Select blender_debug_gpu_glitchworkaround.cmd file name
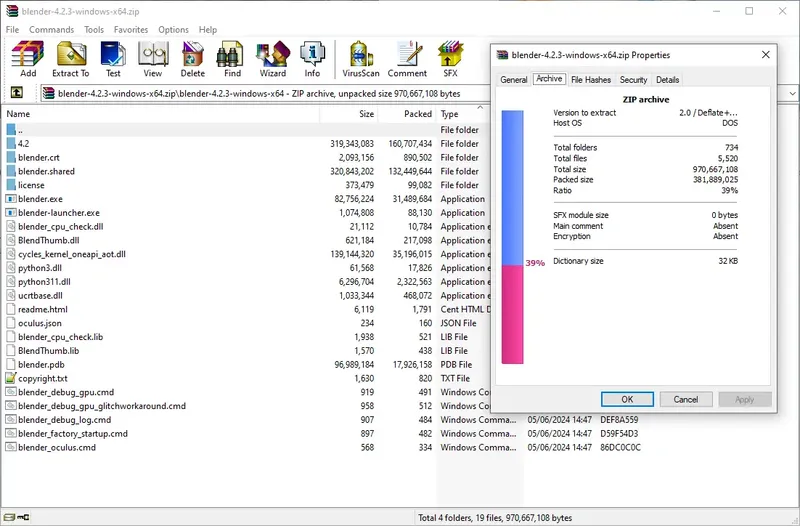 (x=102, y=406)
